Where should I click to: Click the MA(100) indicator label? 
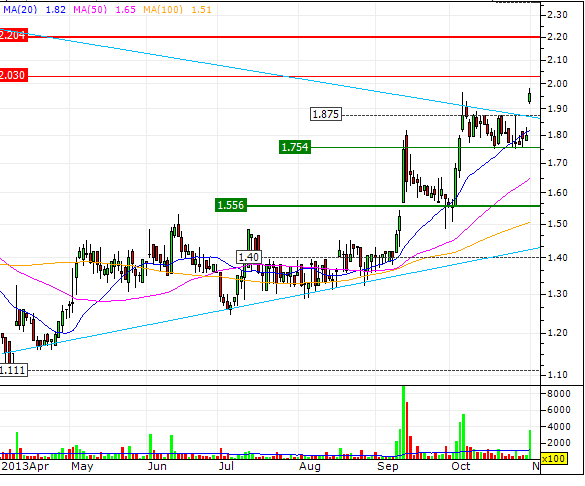pyautogui.click(x=163, y=9)
